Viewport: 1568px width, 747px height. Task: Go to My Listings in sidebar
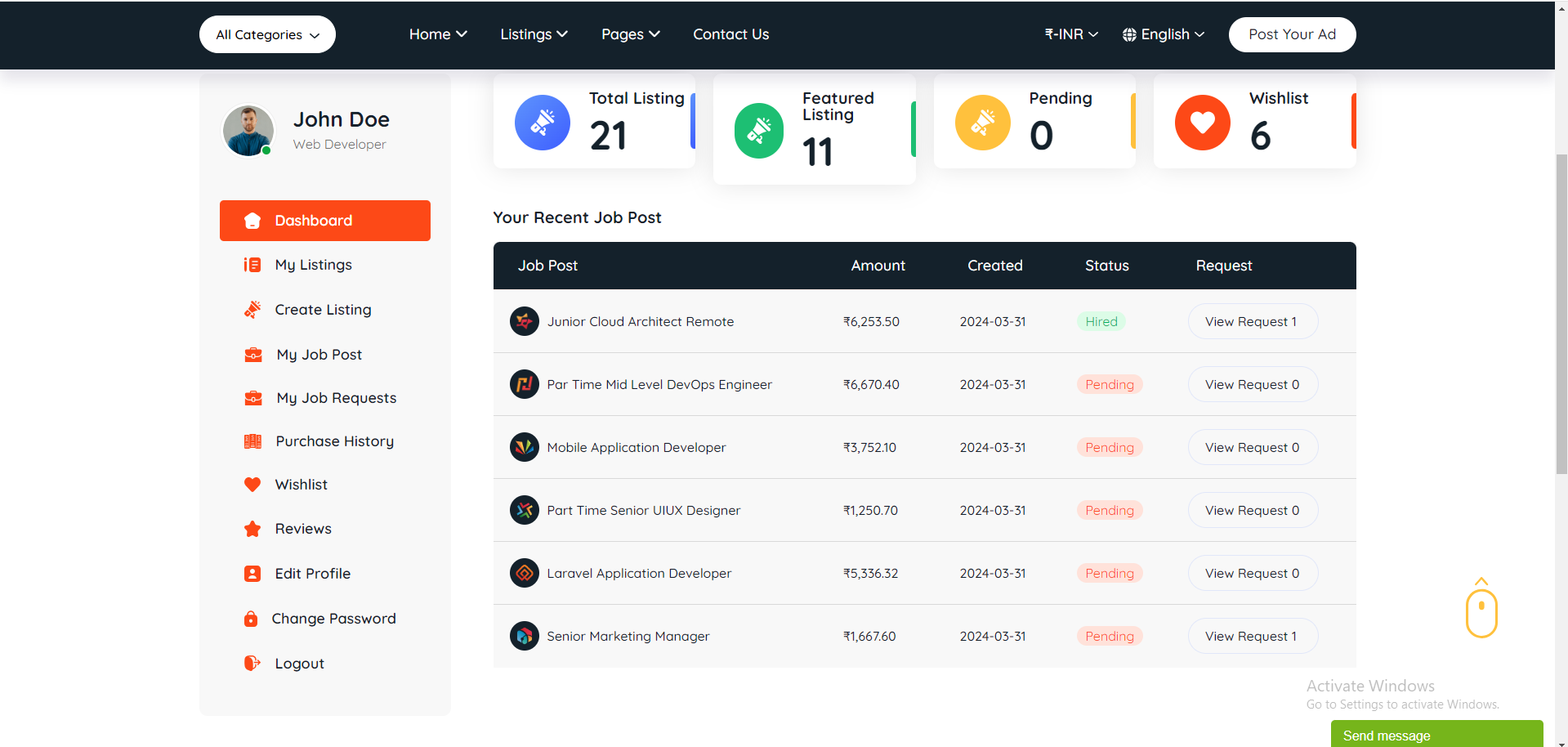click(x=313, y=265)
